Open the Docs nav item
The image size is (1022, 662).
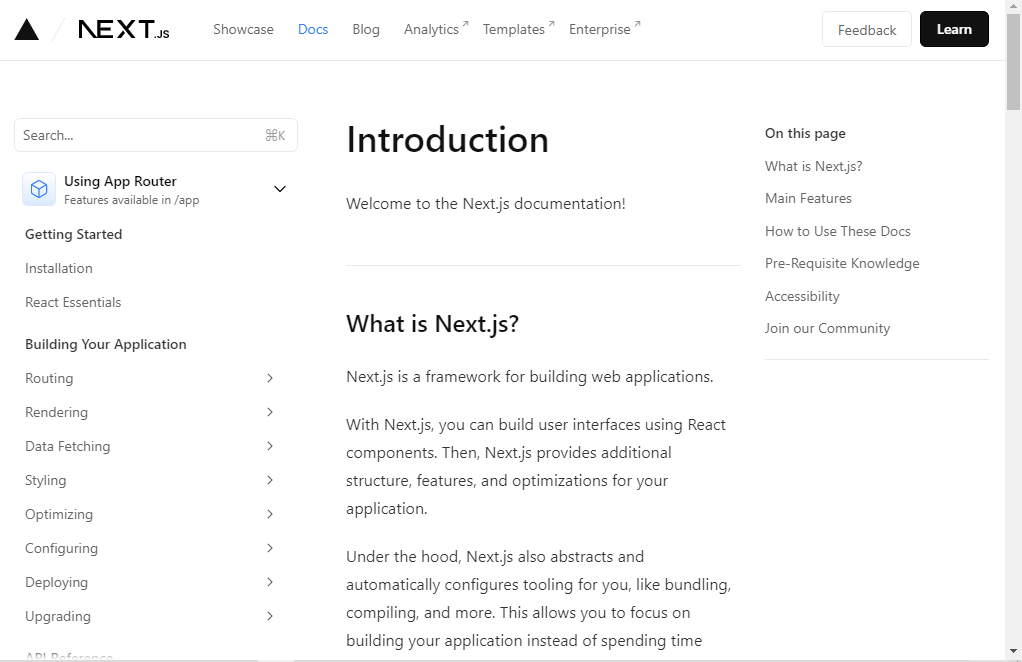point(313,29)
